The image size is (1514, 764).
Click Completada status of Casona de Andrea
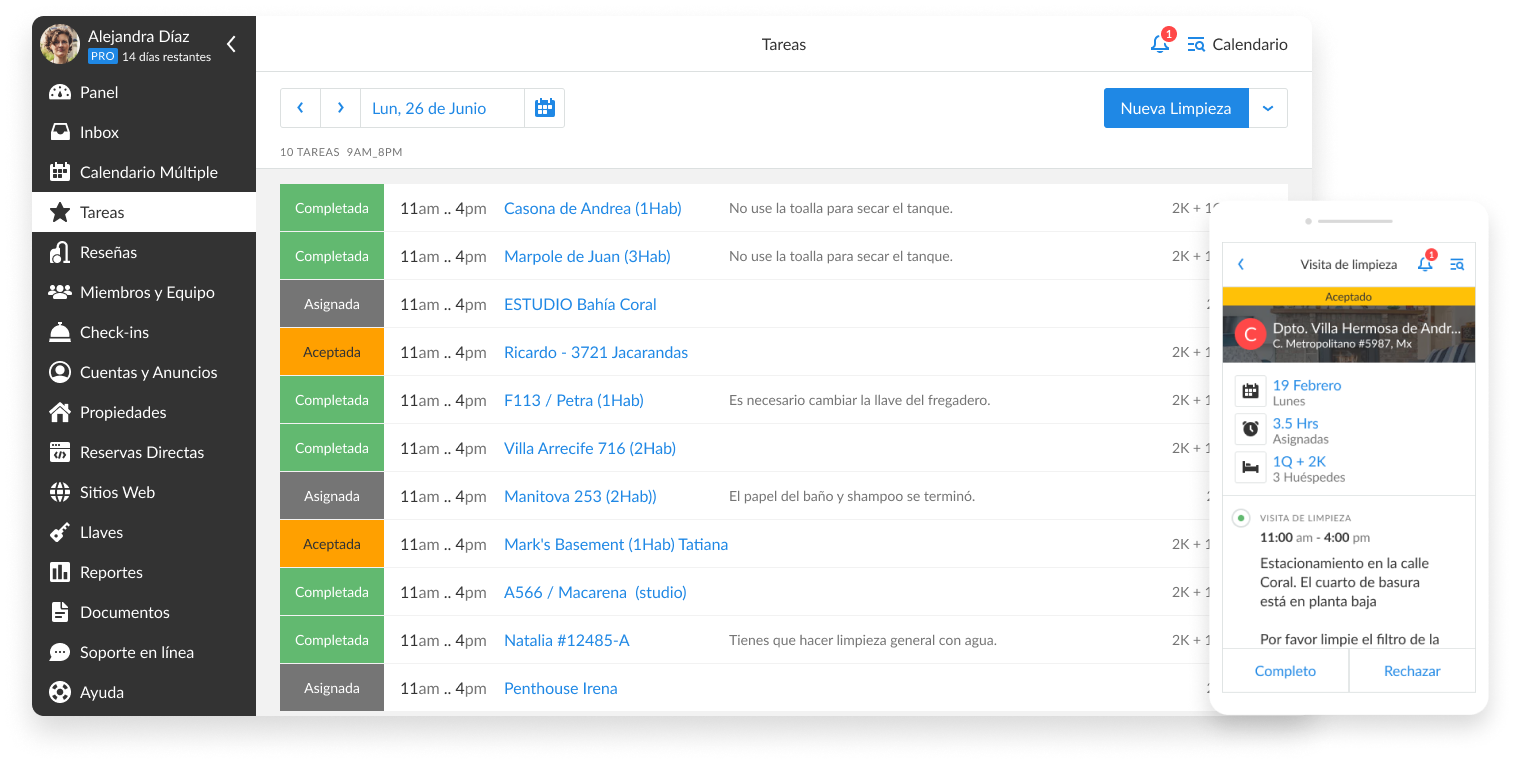click(x=332, y=208)
